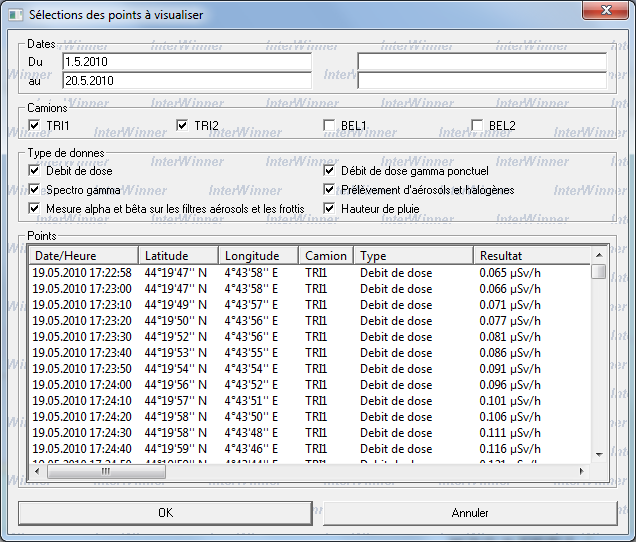The width and height of the screenshot is (636, 542).
Task: Click the Du start date field
Action: pos(186,62)
